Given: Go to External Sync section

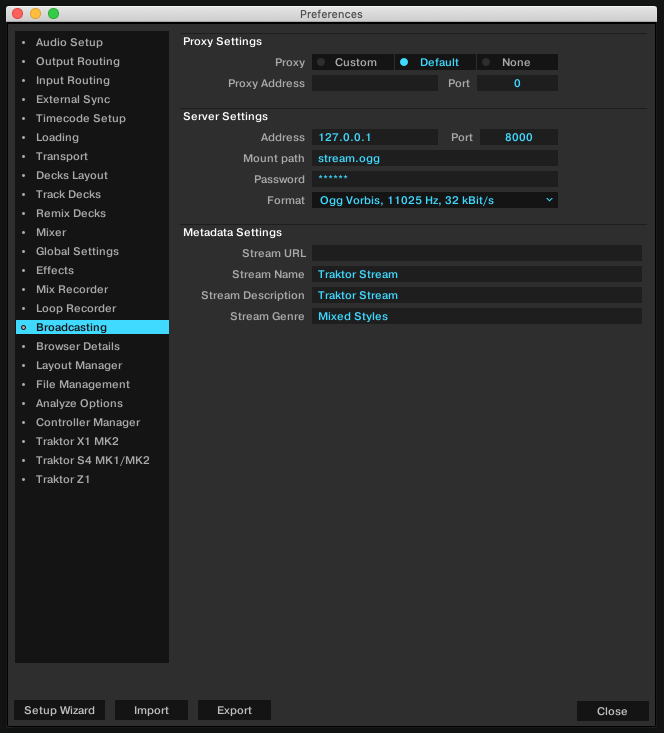Looking at the screenshot, I should coord(92,99).
